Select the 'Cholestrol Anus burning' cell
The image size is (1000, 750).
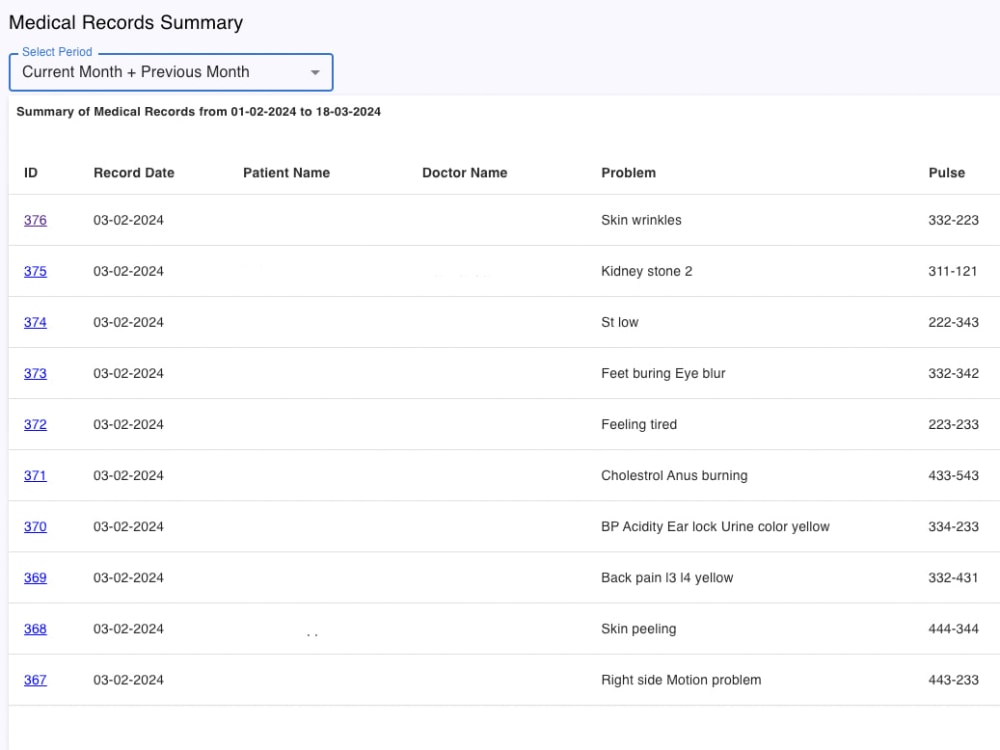coord(674,475)
